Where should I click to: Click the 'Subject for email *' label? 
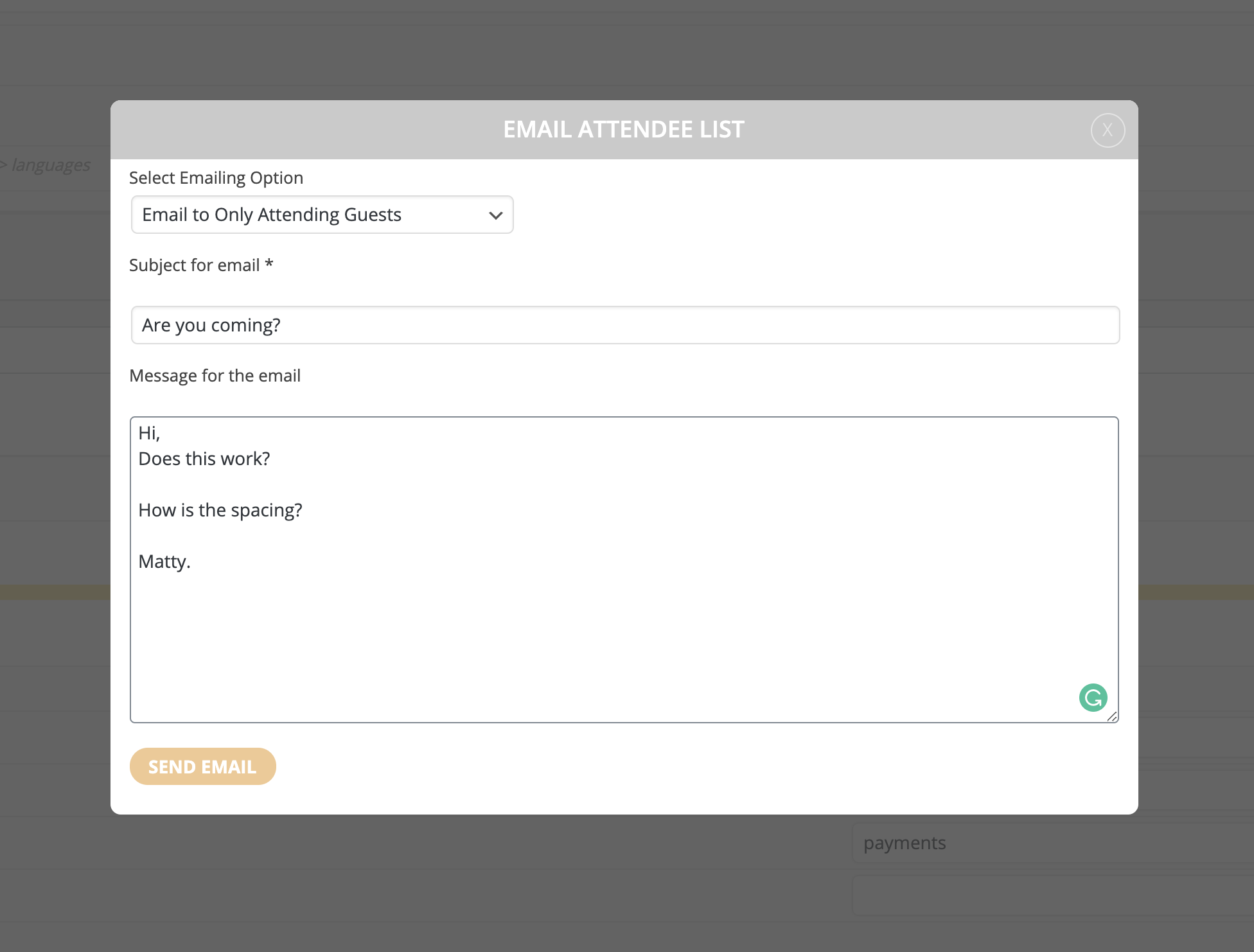(x=200, y=265)
